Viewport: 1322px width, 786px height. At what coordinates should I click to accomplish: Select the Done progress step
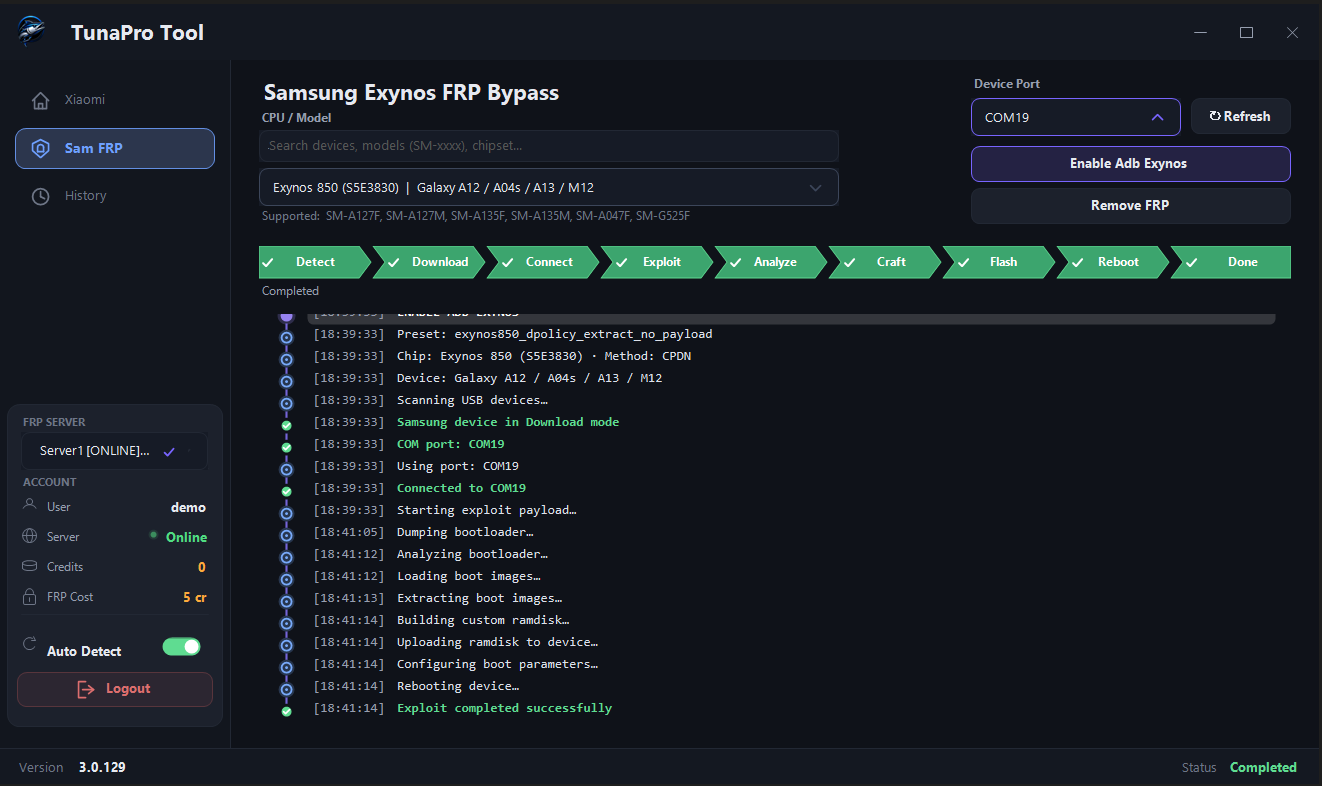1231,262
